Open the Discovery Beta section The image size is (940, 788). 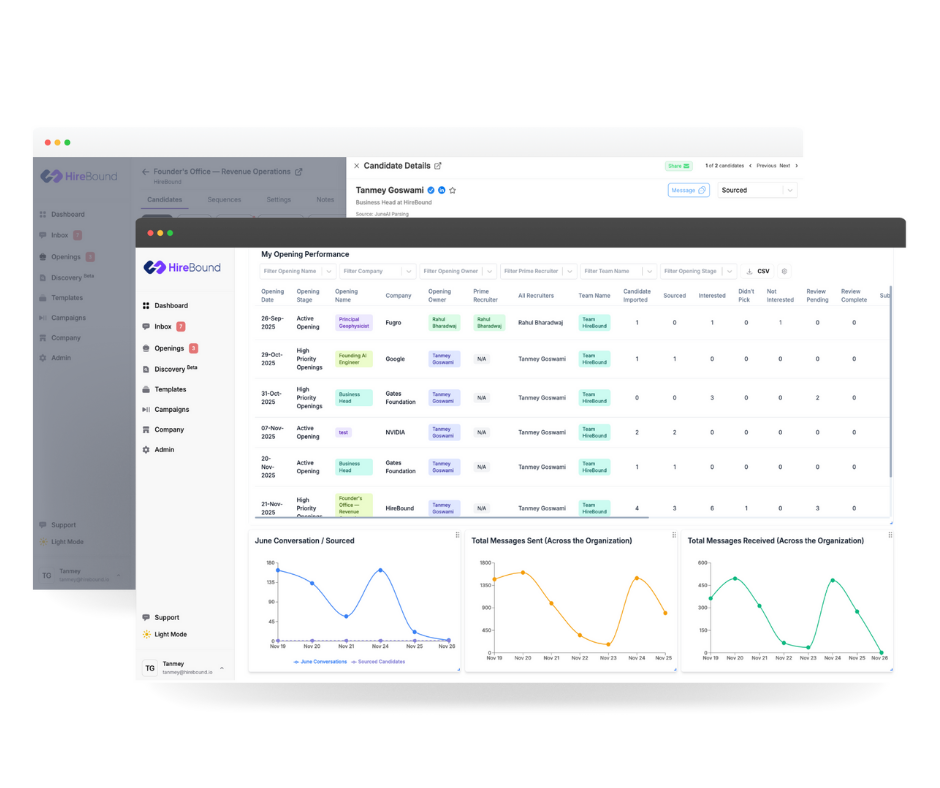tap(172, 368)
